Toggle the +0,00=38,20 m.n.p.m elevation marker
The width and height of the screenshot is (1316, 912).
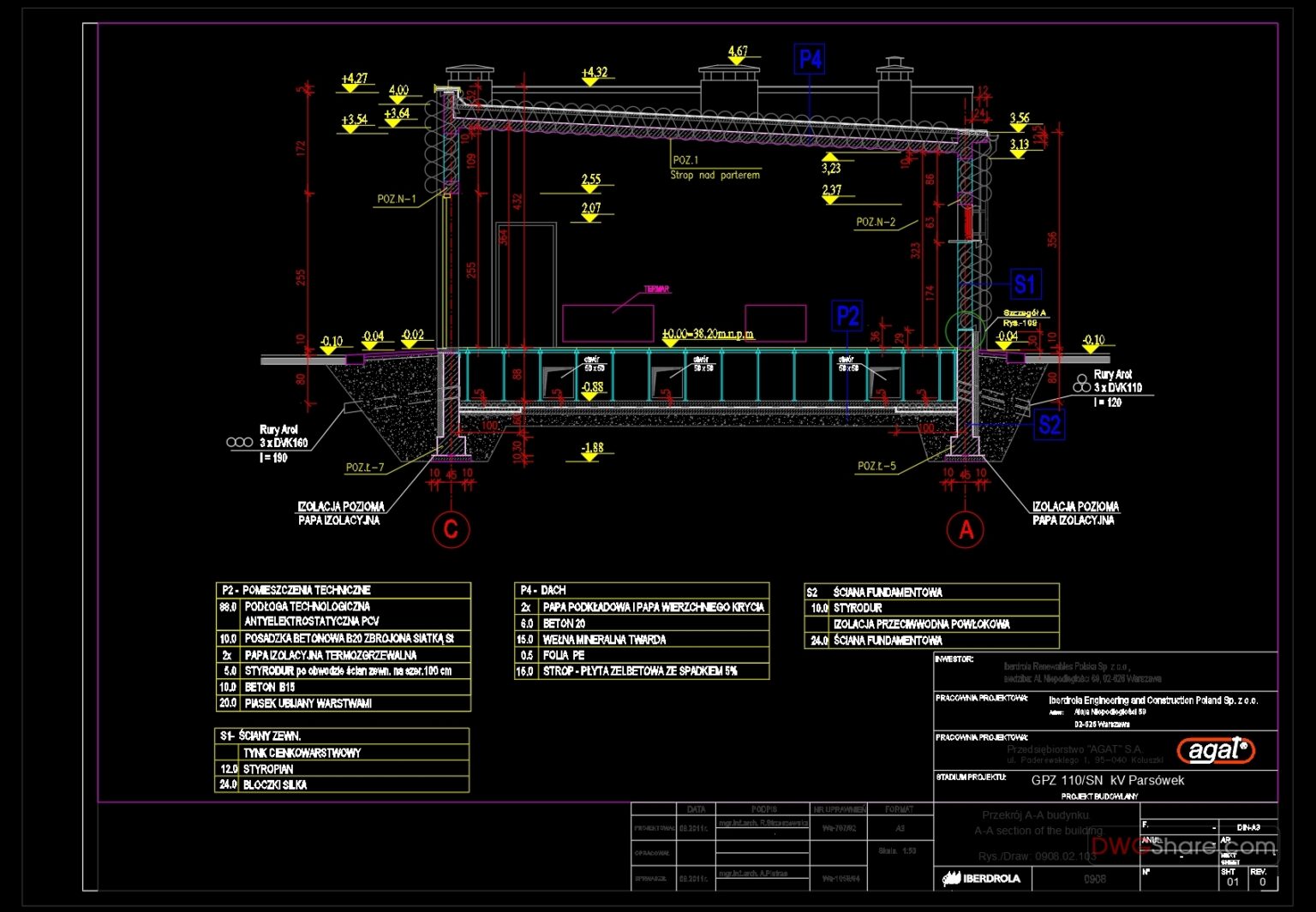click(707, 335)
